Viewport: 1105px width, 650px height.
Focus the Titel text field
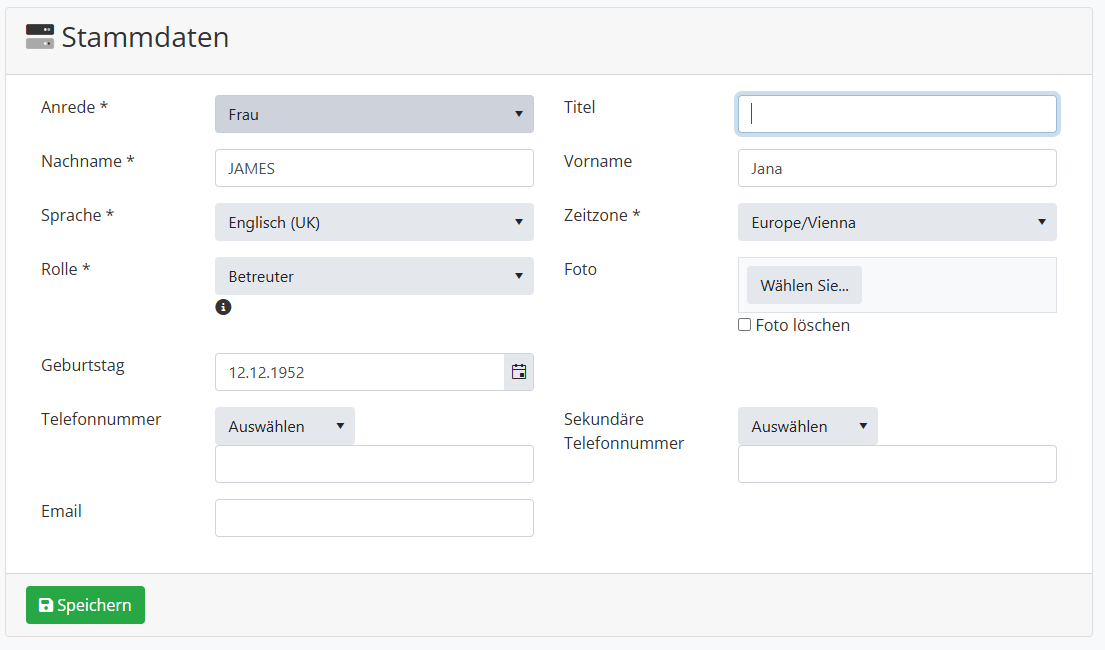coord(896,114)
